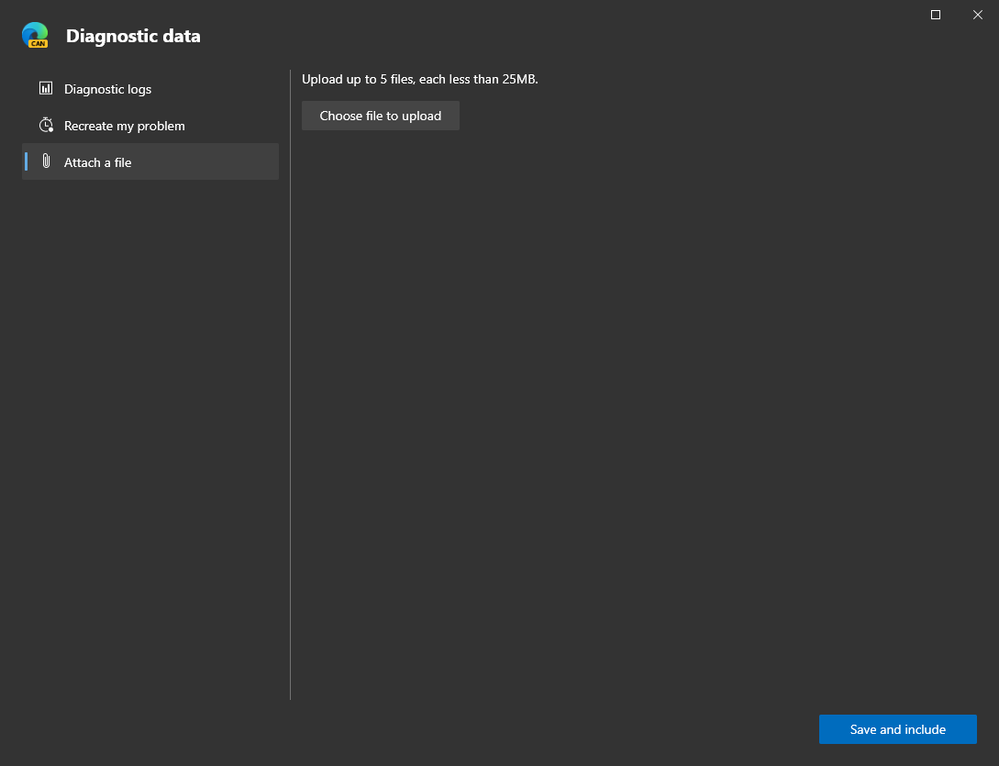Close the Diagnostic data window
Screen dimensions: 999x766
[977, 15]
